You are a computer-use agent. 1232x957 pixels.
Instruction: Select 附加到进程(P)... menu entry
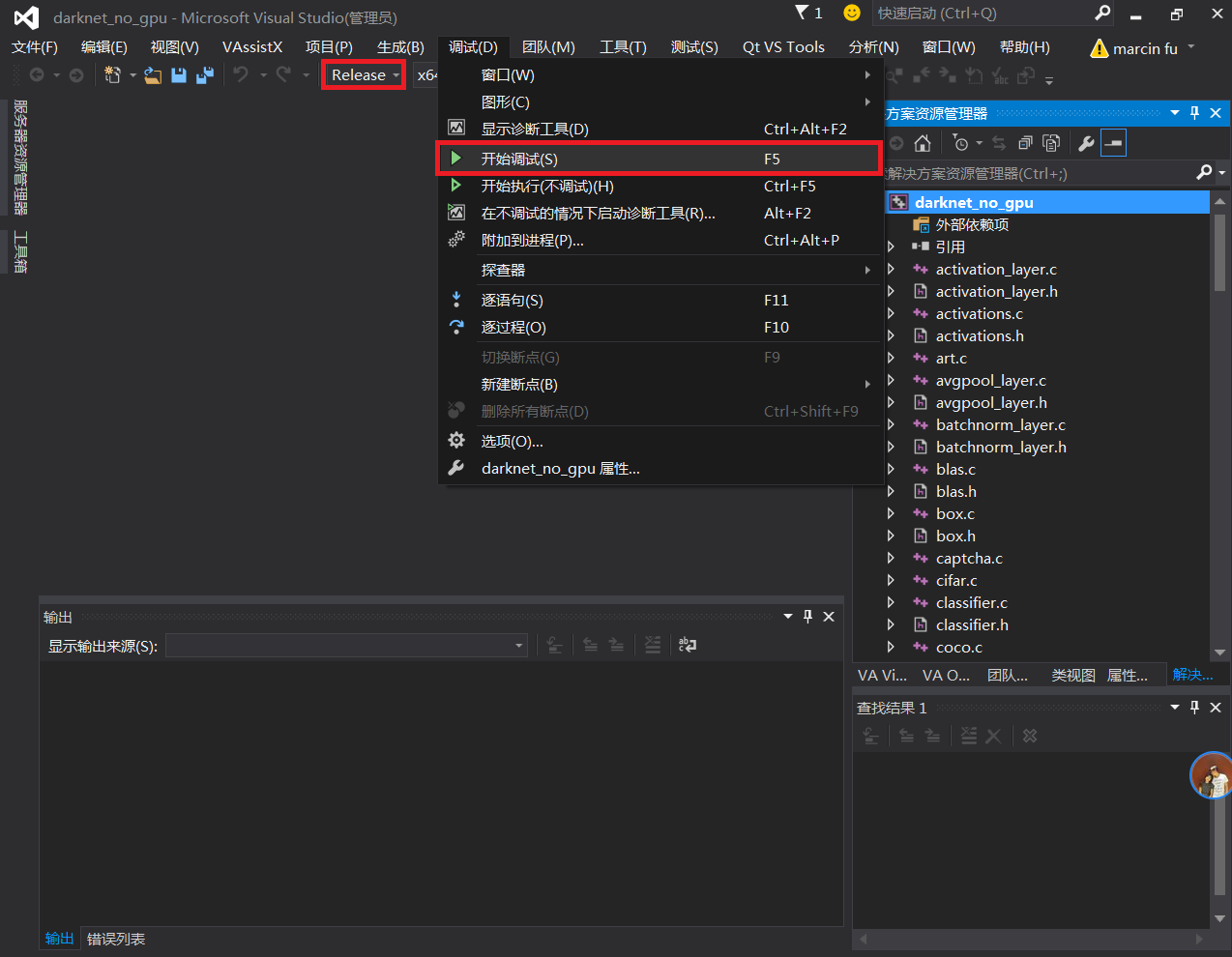[659, 240]
